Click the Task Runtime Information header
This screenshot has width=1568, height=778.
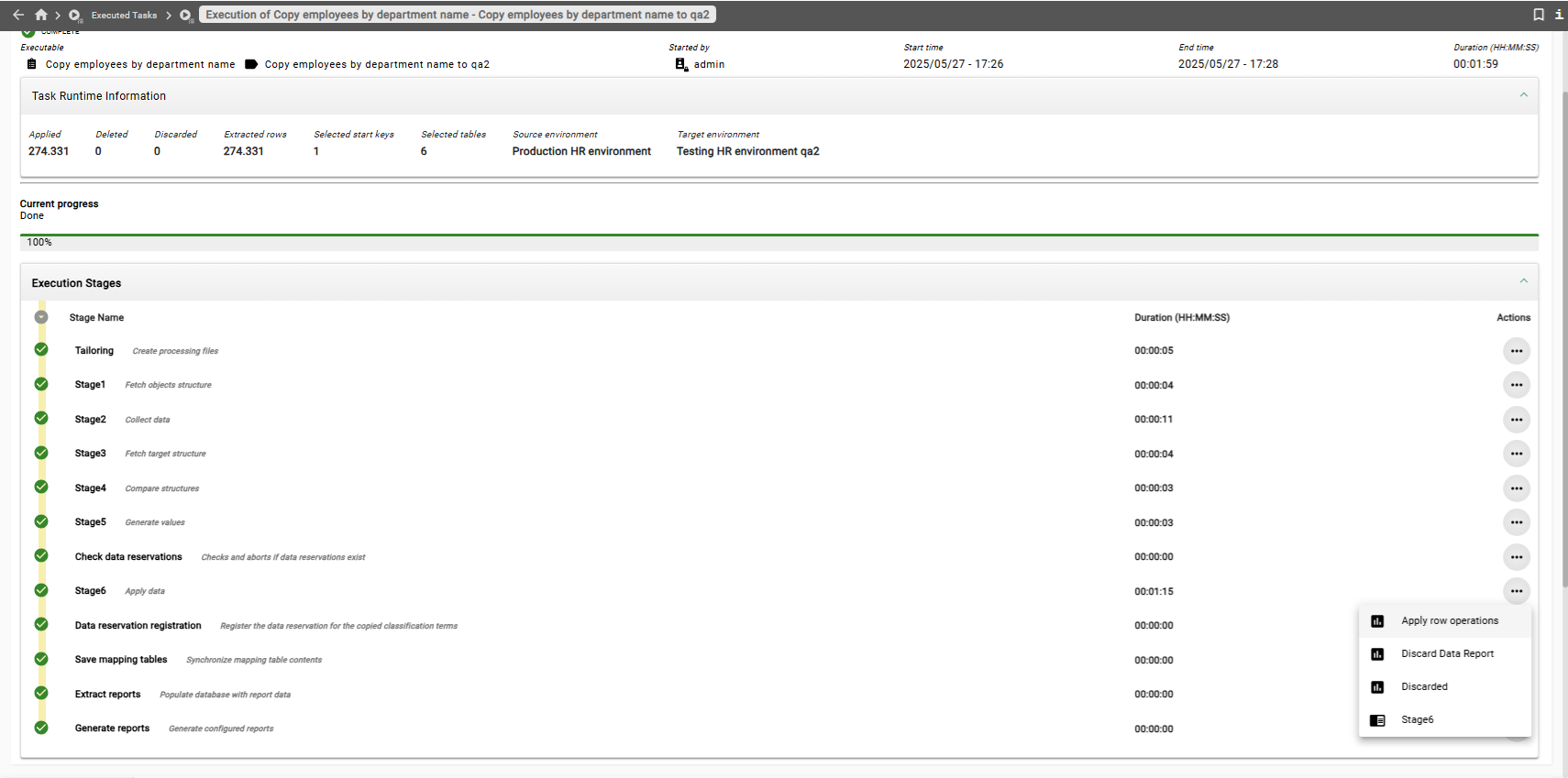779,96
